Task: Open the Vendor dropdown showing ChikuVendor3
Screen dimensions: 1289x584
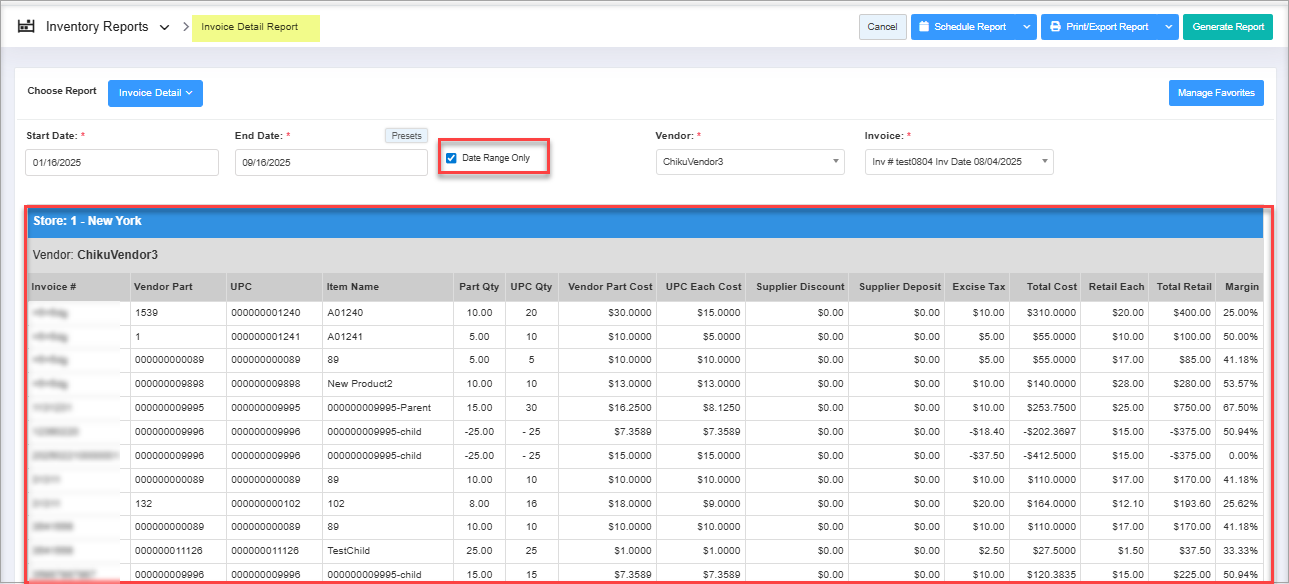Action: tap(750, 162)
